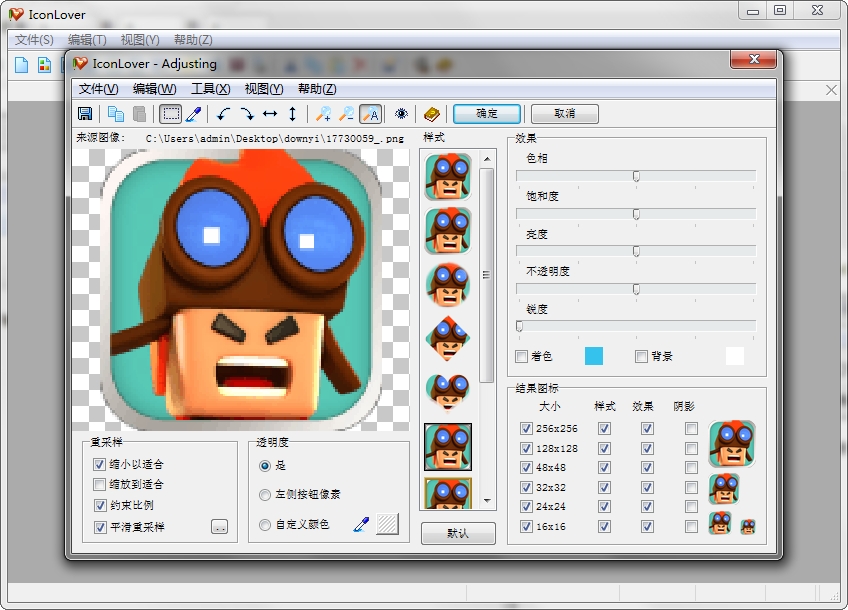The image size is (848, 610).
Task: Flip the image horizontally
Action: point(272,113)
